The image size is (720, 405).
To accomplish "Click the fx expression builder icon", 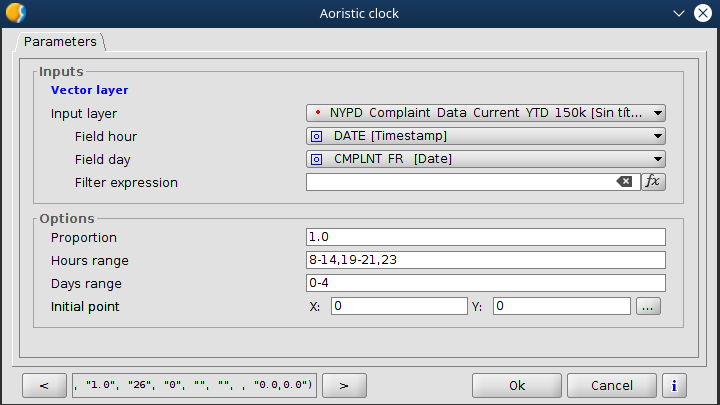I will coord(653,182).
